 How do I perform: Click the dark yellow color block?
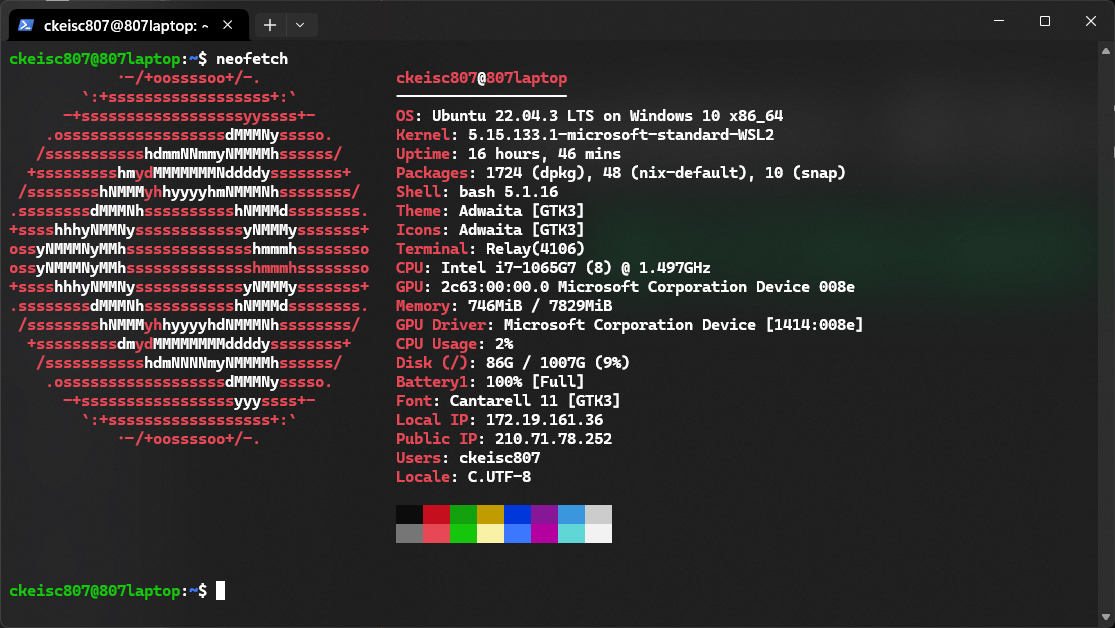coord(491,514)
